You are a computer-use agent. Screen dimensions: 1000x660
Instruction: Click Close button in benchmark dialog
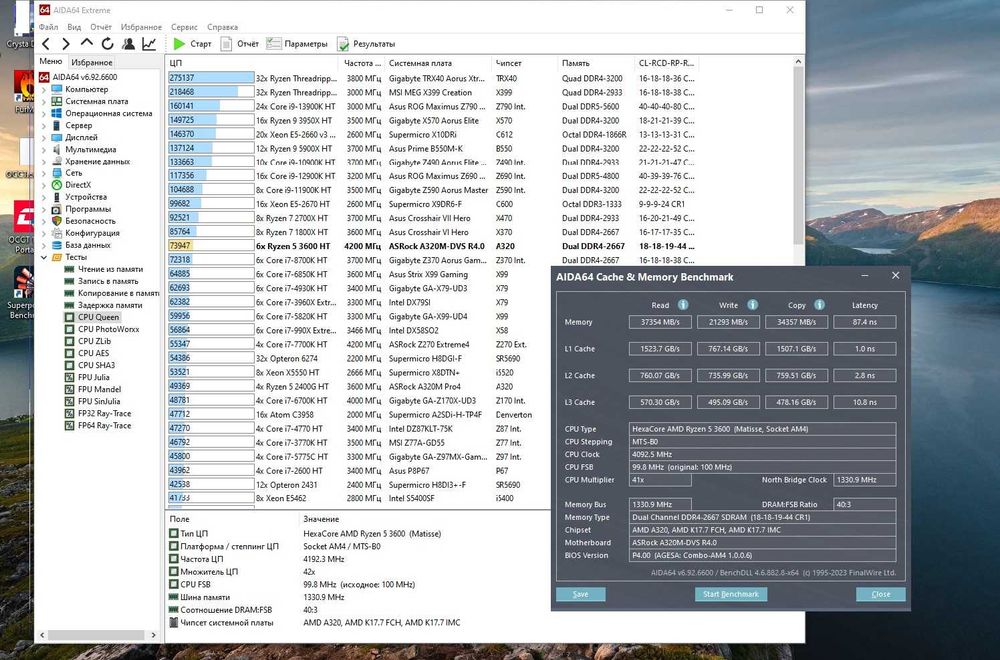(881, 594)
